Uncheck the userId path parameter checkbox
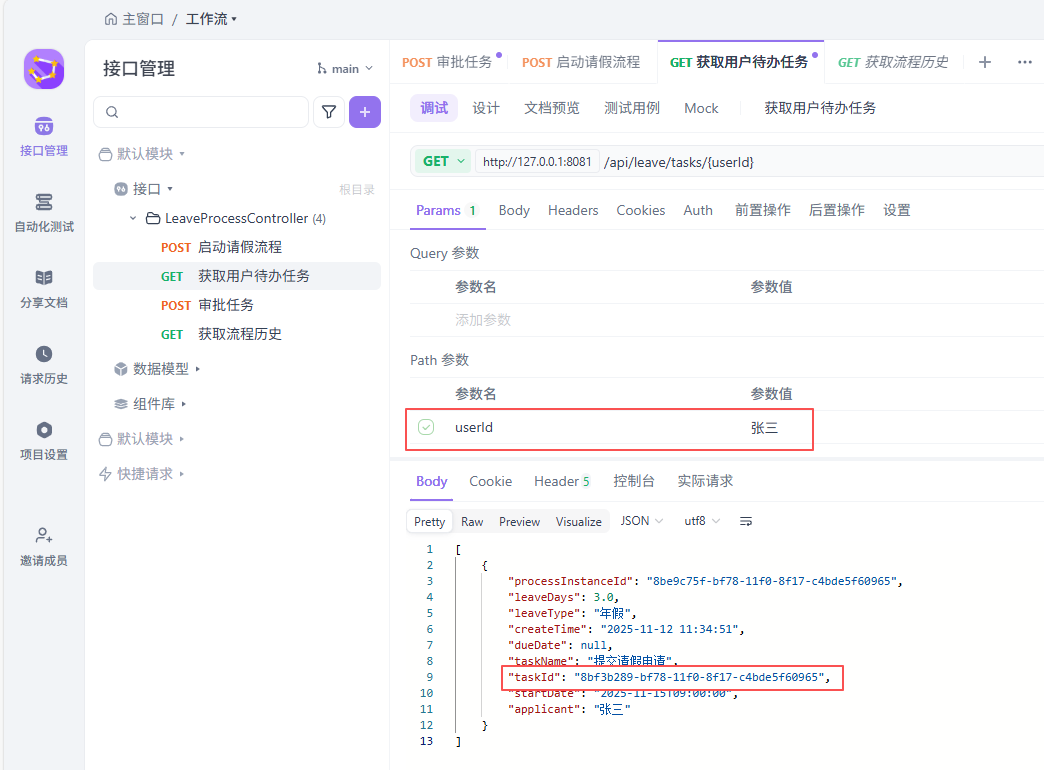This screenshot has width=1044, height=770. point(426,428)
